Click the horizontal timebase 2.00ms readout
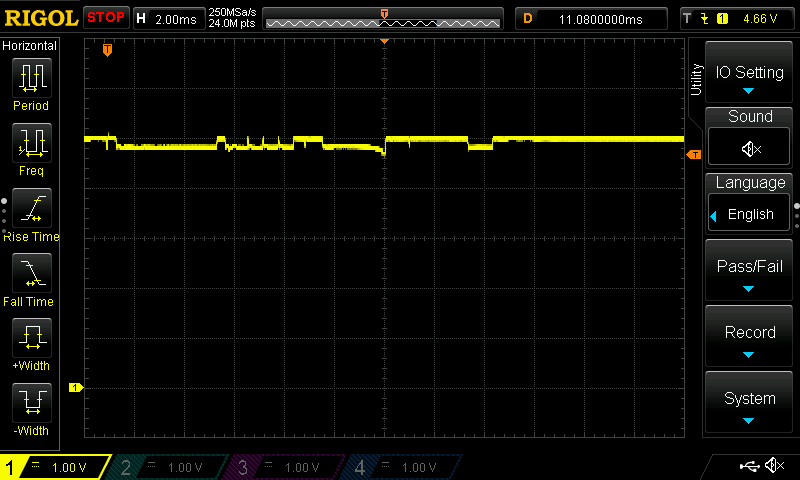The width and height of the screenshot is (800, 480). [168, 18]
